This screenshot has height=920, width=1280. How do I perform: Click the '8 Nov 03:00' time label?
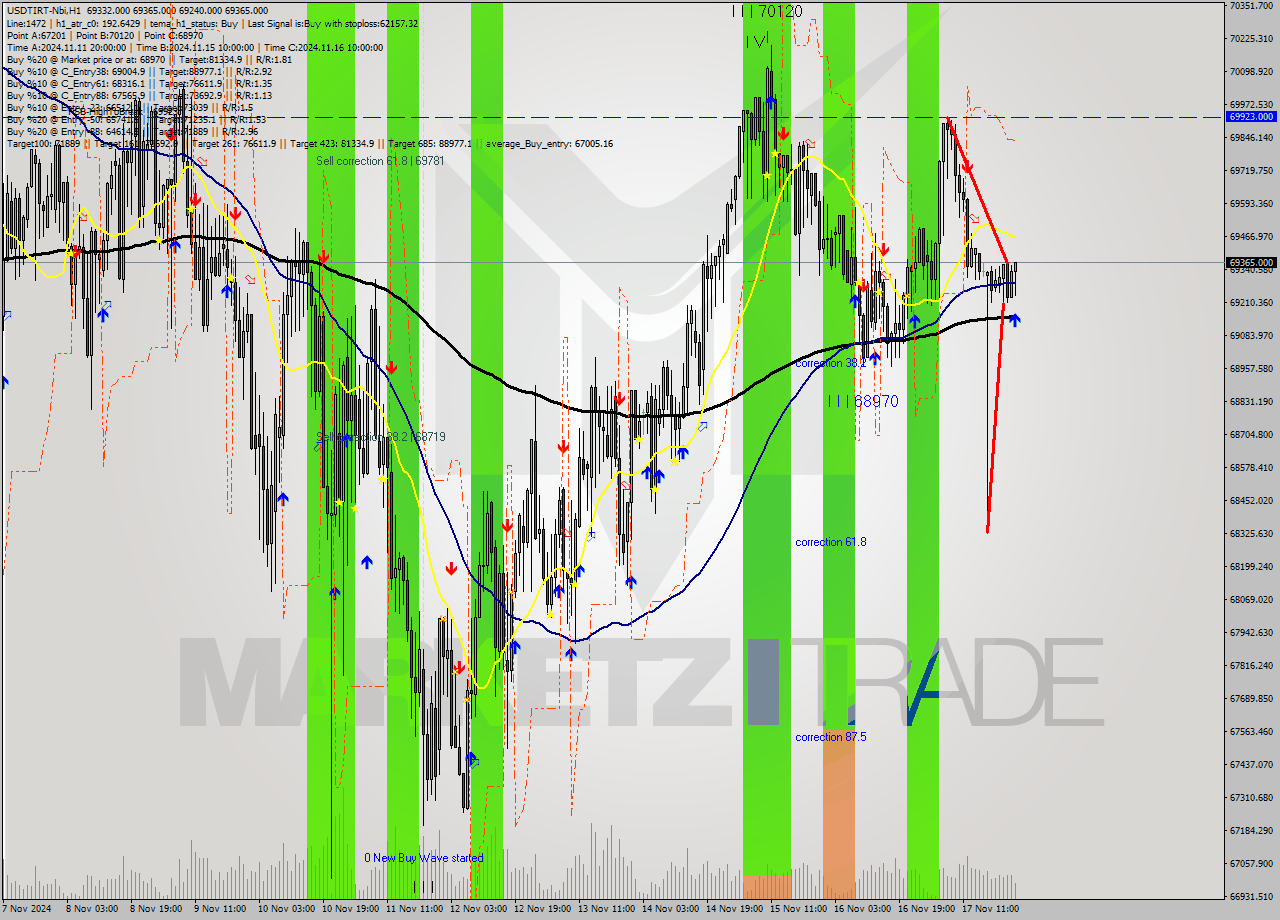tap(93, 909)
